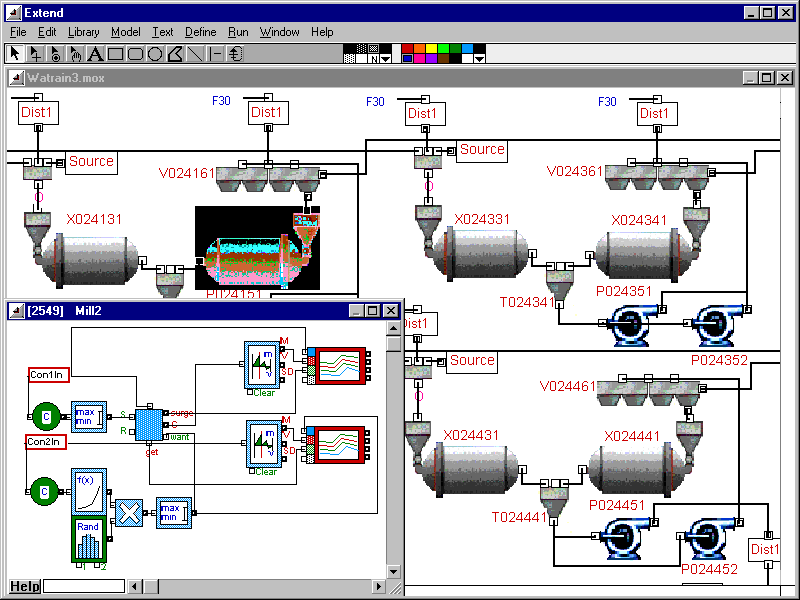Open the pattern palette dropdown arrow
The image size is (800, 600).
(x=386, y=59)
